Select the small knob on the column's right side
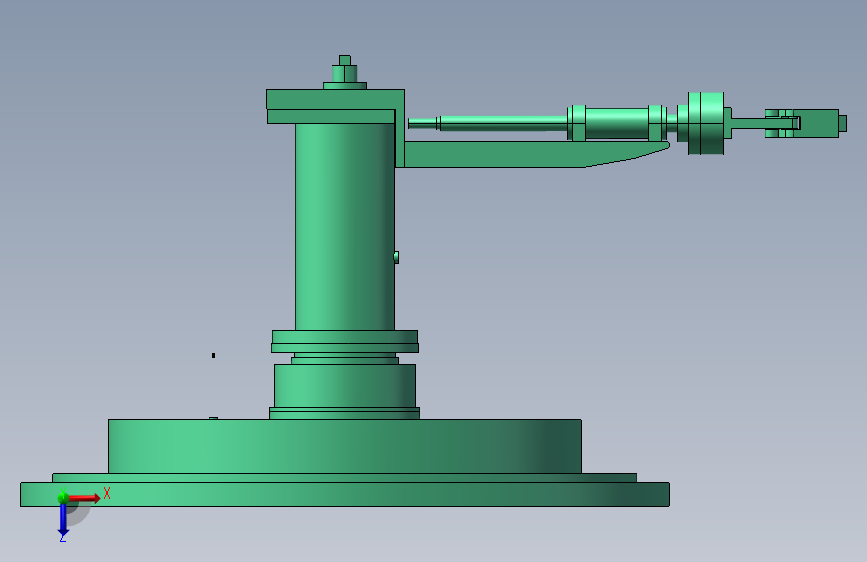 point(396,257)
